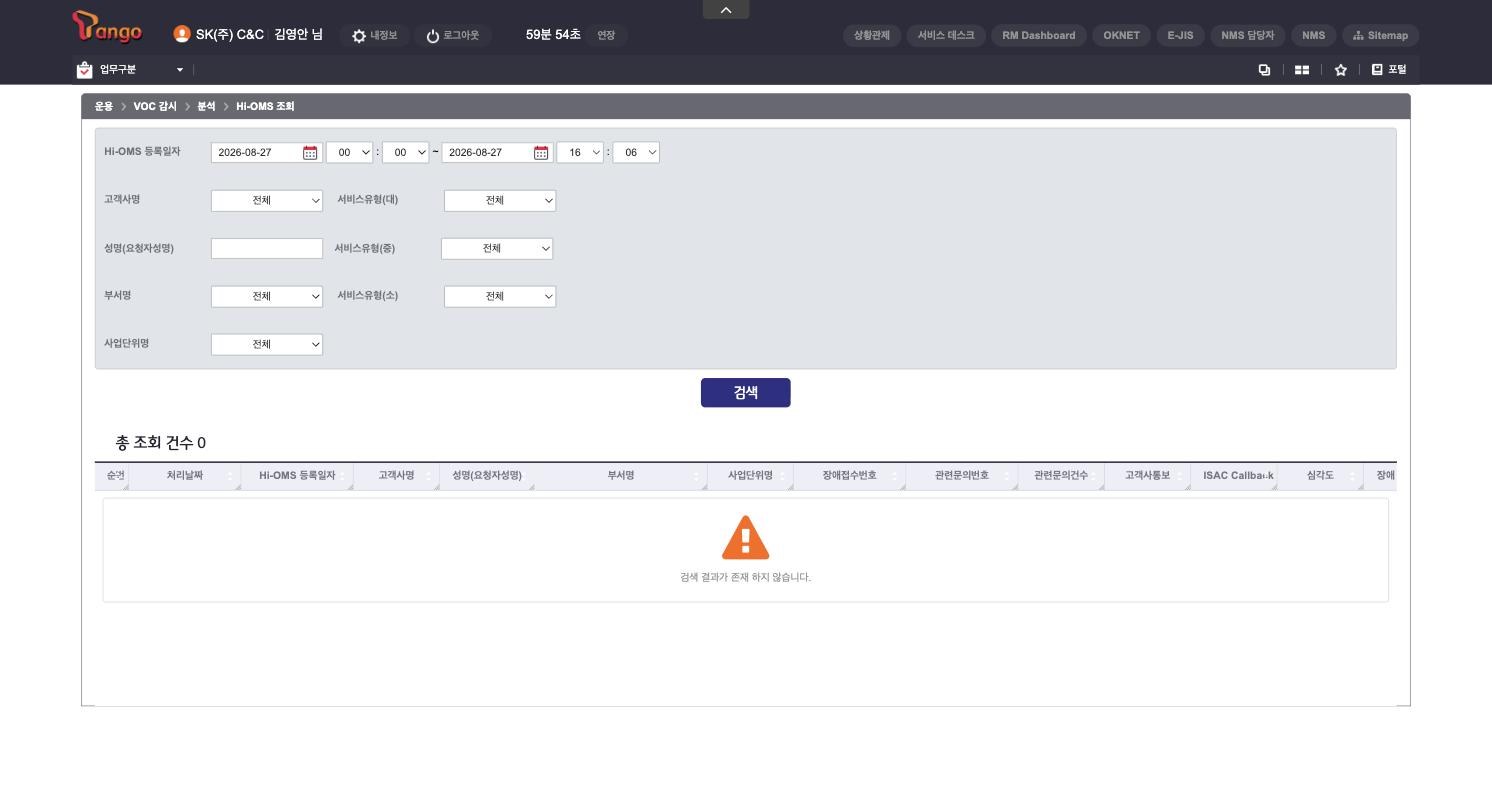This screenshot has height=812, width=1492.
Task: Open the start hour dropdown
Action: [x=349, y=153]
